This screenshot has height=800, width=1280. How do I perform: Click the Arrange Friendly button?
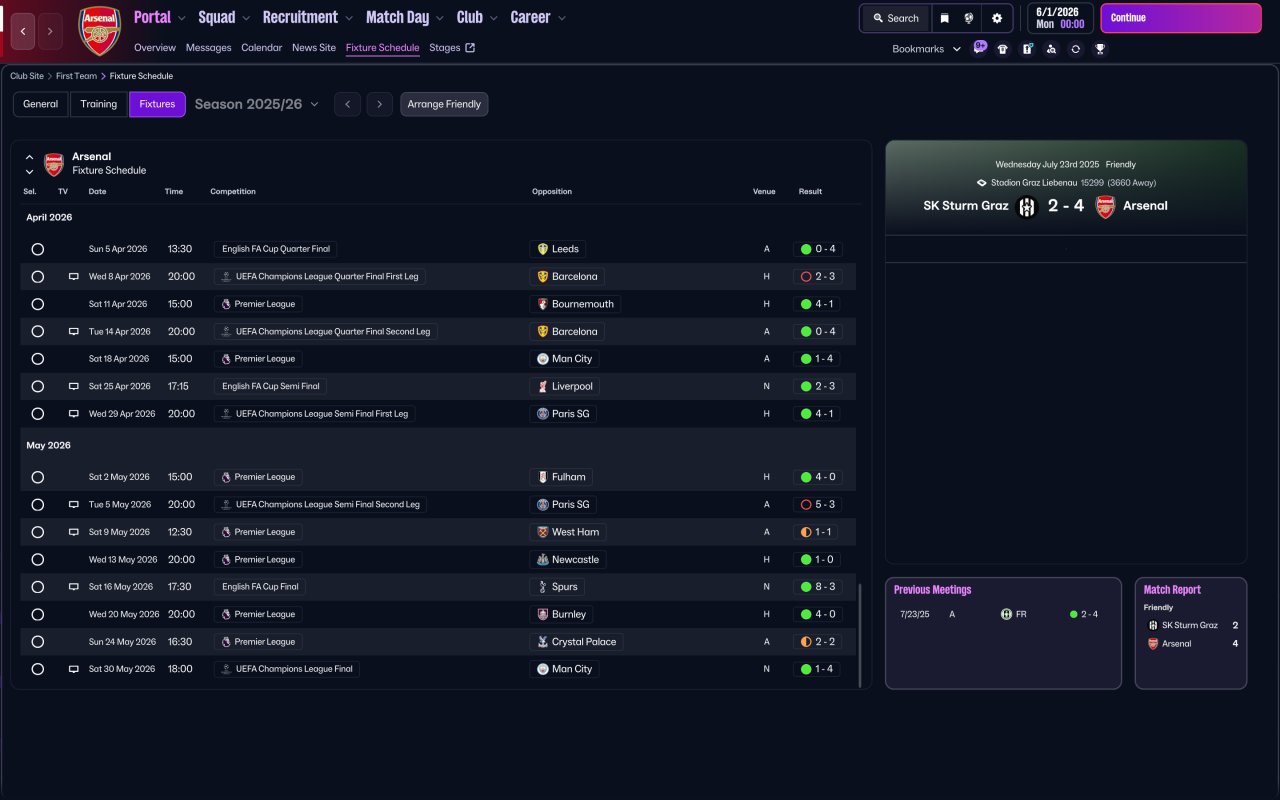pos(444,104)
